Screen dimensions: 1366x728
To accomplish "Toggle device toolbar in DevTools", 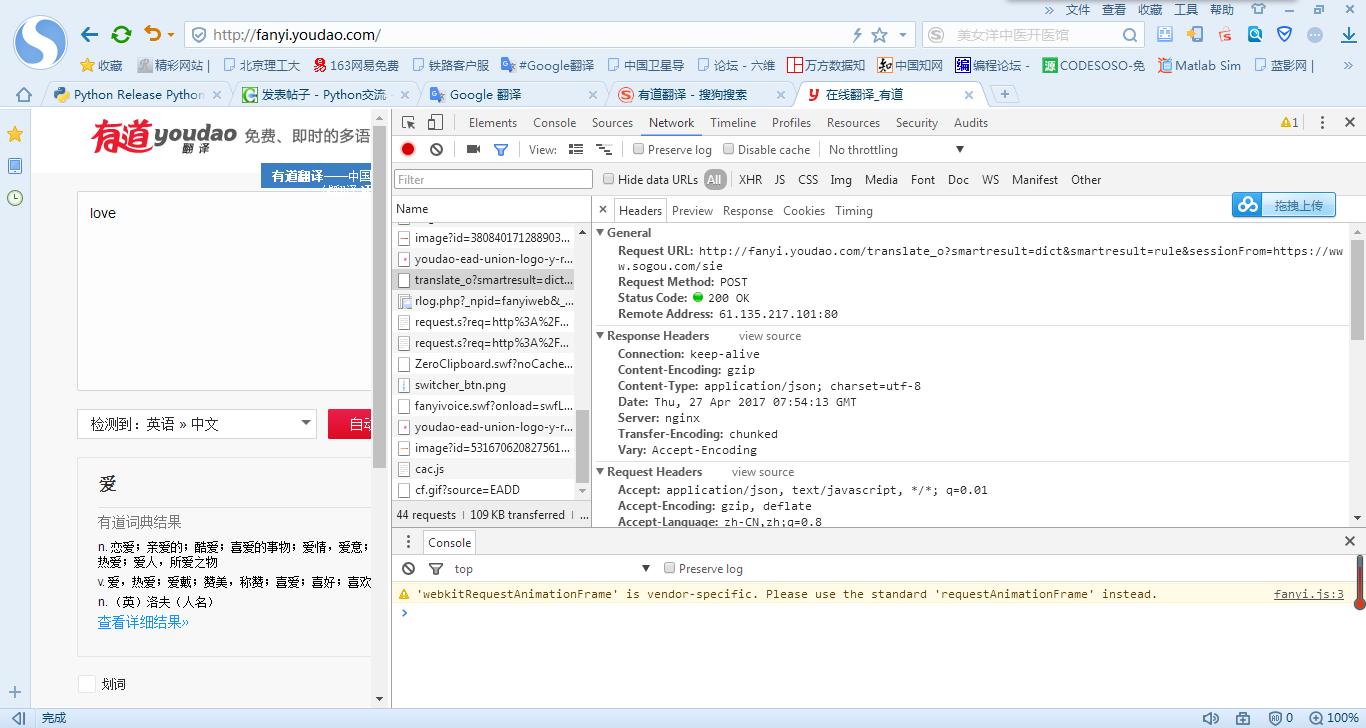I will pyautogui.click(x=435, y=123).
